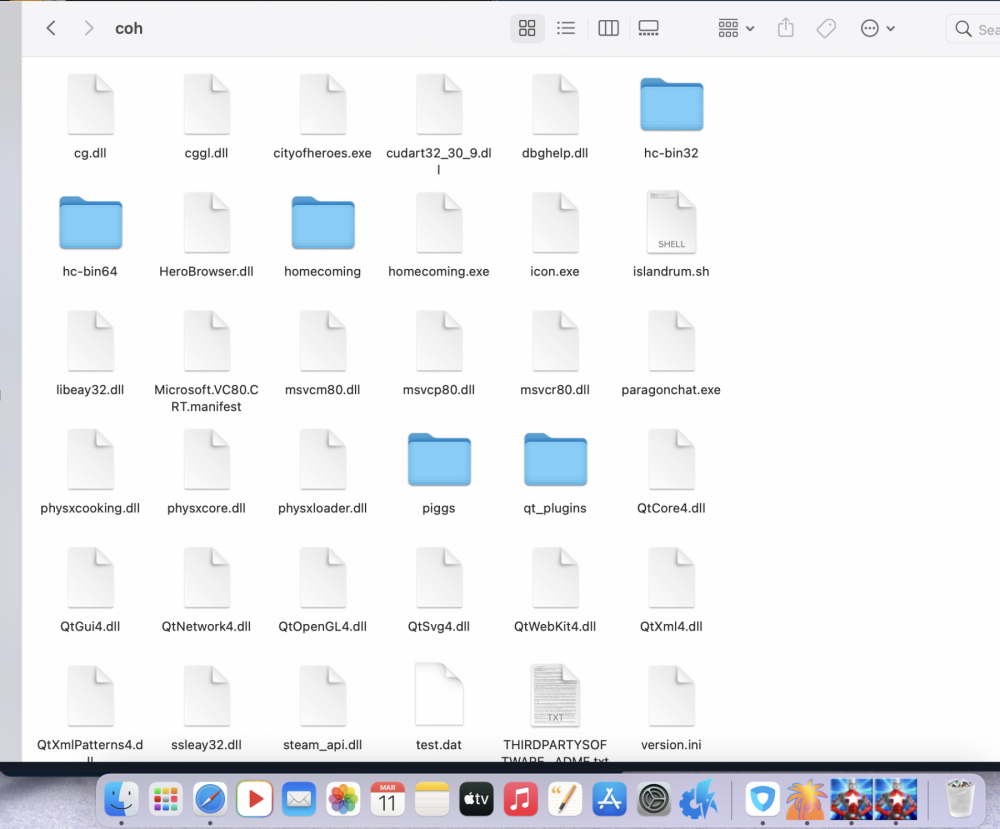Open the More actions ellipsis menu
1000x829 pixels.
click(x=877, y=29)
